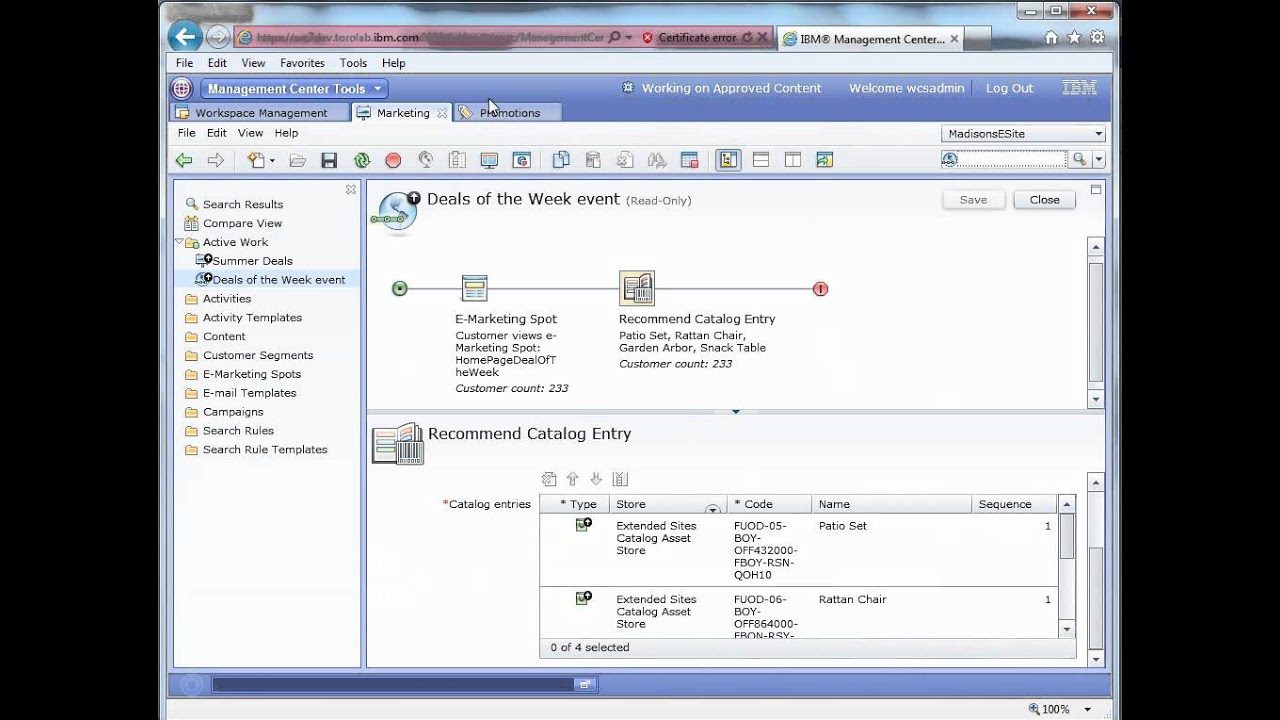Screen dimensions: 1280x720
Task: Open browser Favorites menu
Action: [302, 63]
